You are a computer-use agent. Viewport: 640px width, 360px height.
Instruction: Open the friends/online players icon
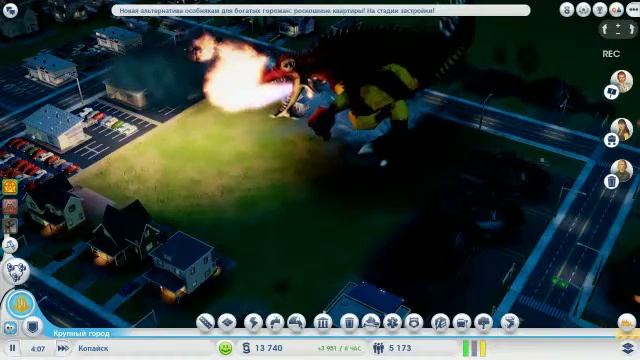click(616, 9)
